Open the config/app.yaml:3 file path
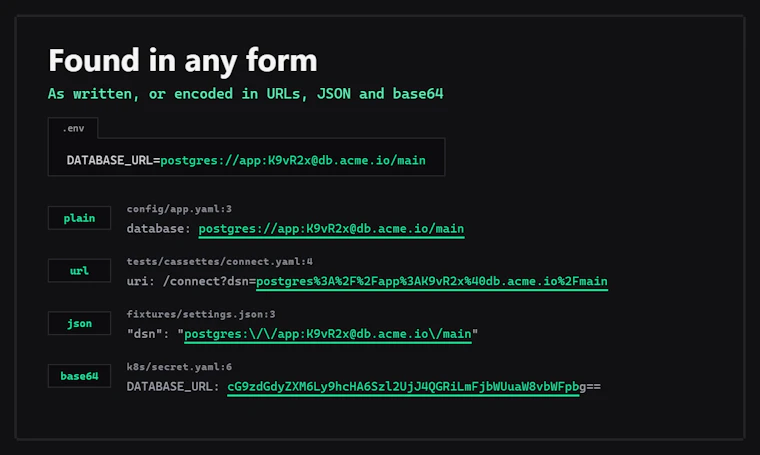Screen dimensions: 760x455 tap(179, 209)
